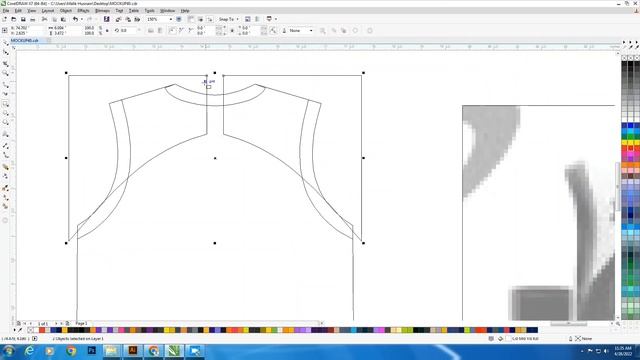The width and height of the screenshot is (640, 360).
Task: Click the Open file icon
Action: (13, 19)
